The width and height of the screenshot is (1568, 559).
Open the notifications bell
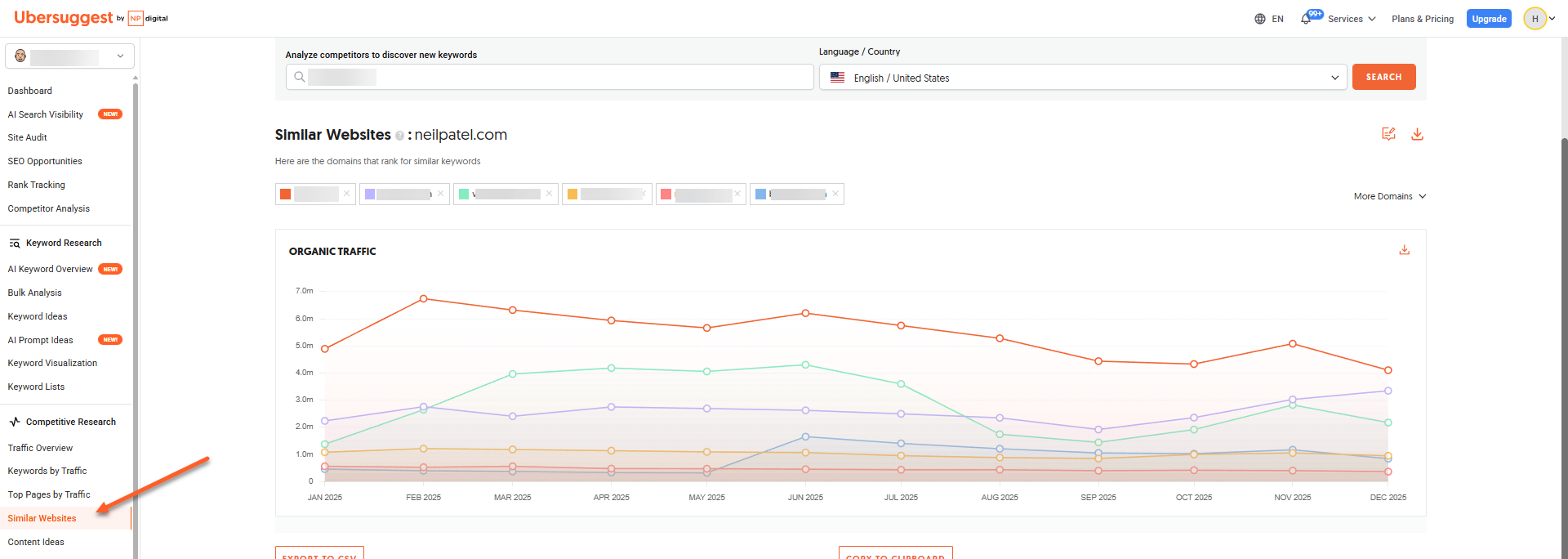click(x=1306, y=19)
